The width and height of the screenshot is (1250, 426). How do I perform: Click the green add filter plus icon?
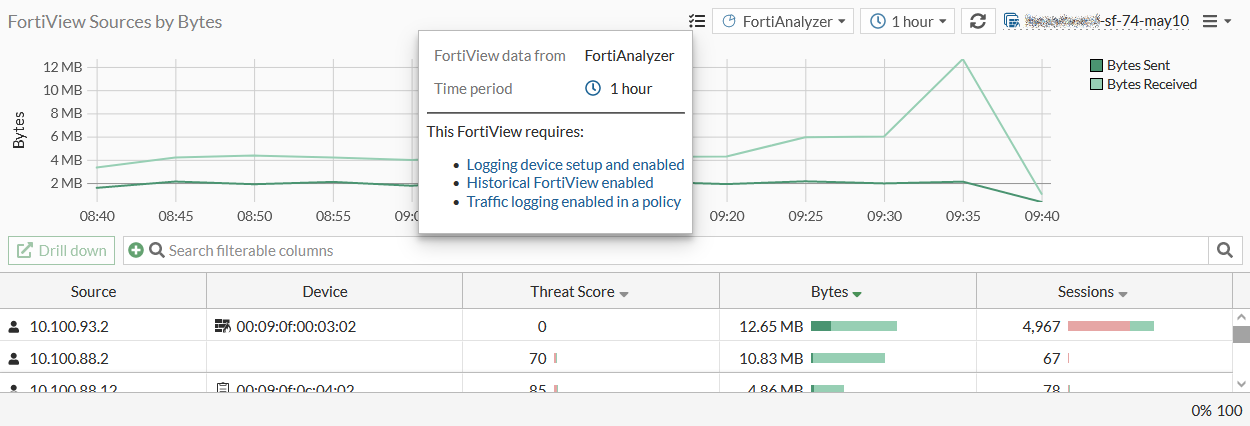pos(136,250)
